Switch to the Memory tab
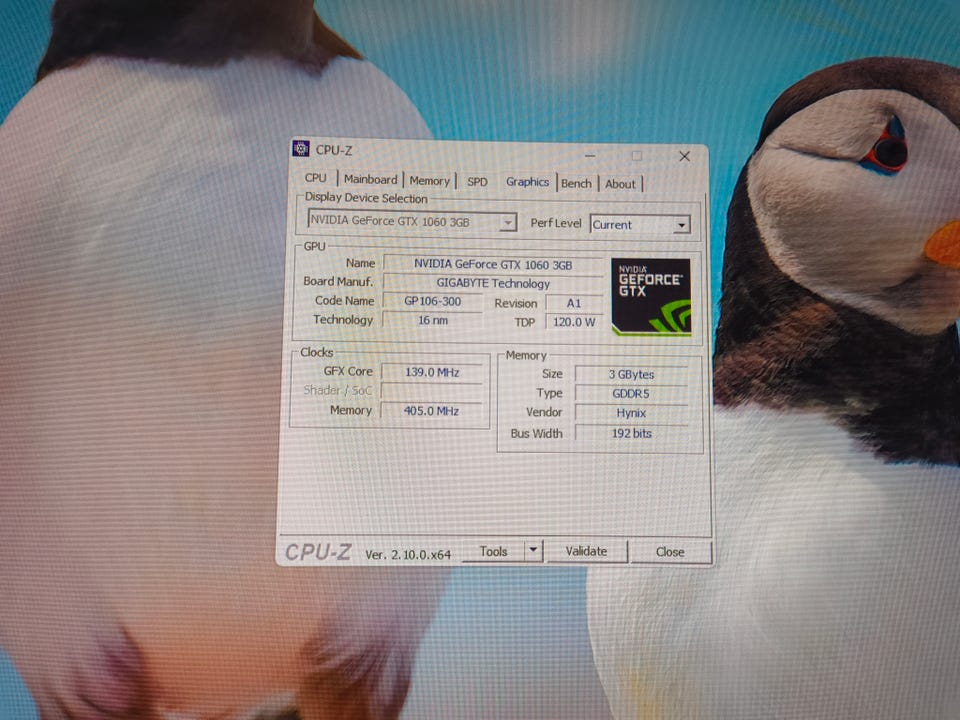Image resolution: width=960 pixels, height=720 pixels. 429,181
